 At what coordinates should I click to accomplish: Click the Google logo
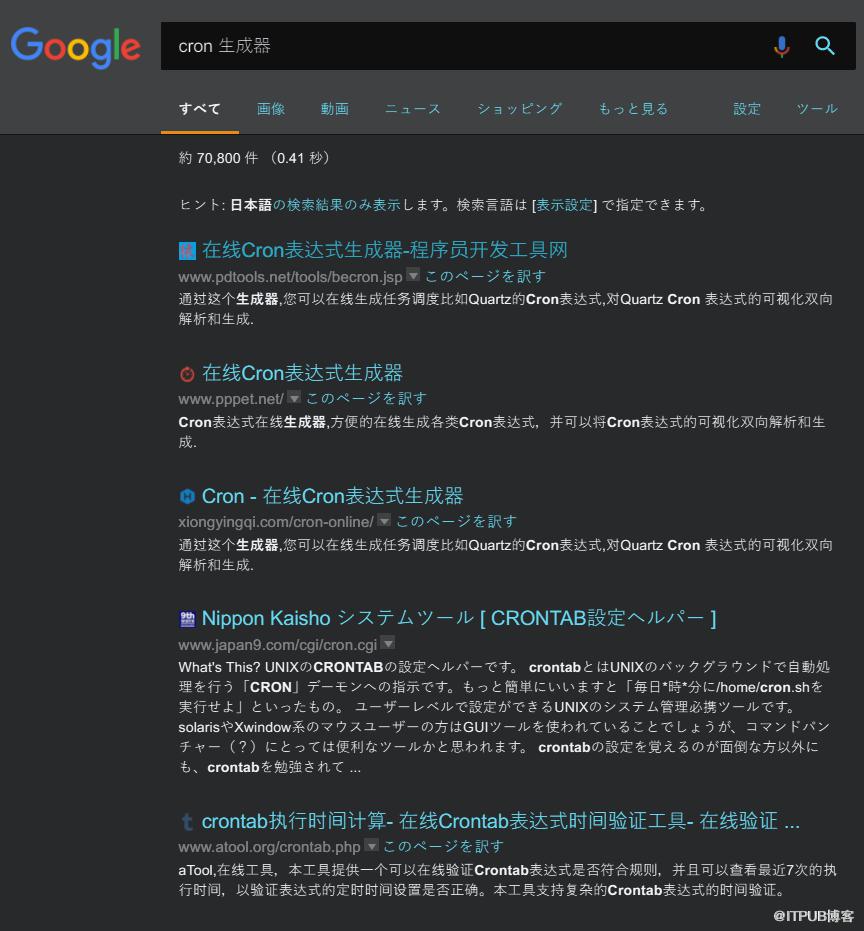coord(75,46)
